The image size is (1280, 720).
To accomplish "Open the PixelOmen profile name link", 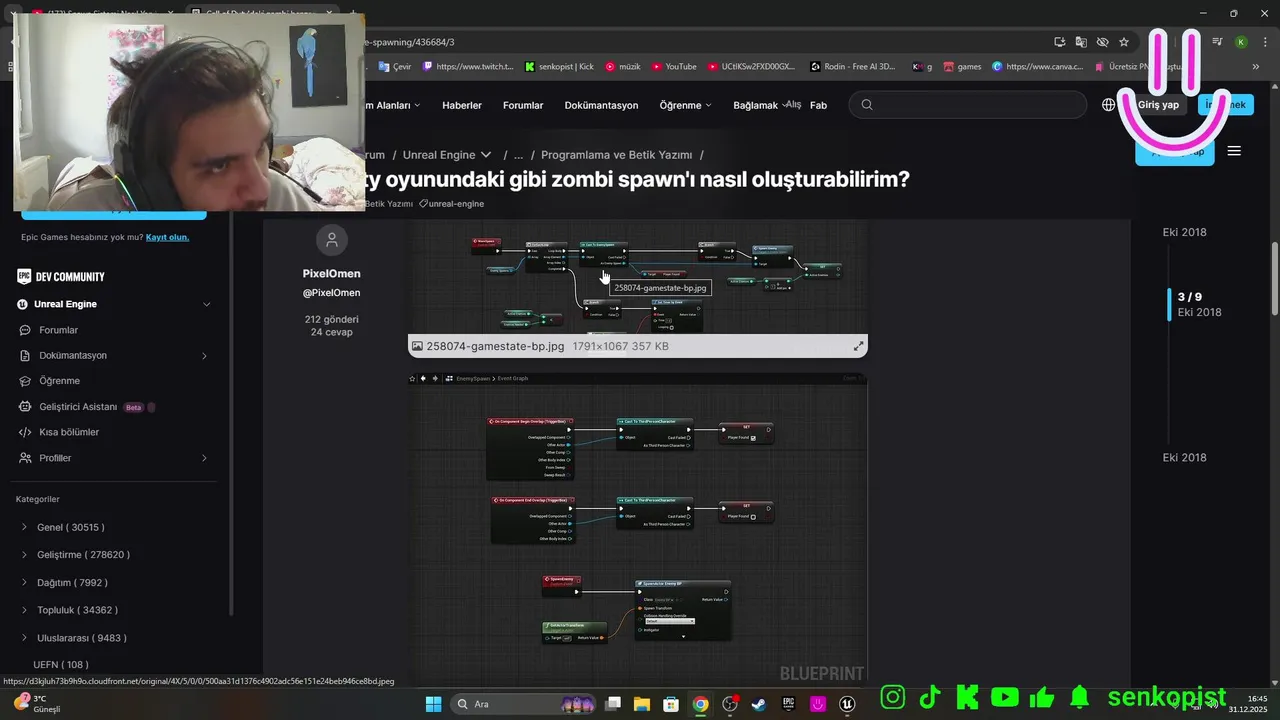I will point(332,274).
